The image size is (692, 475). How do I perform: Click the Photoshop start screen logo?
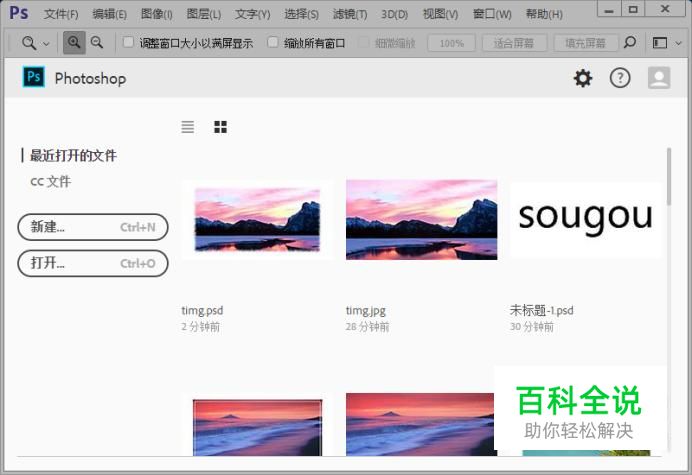34,77
